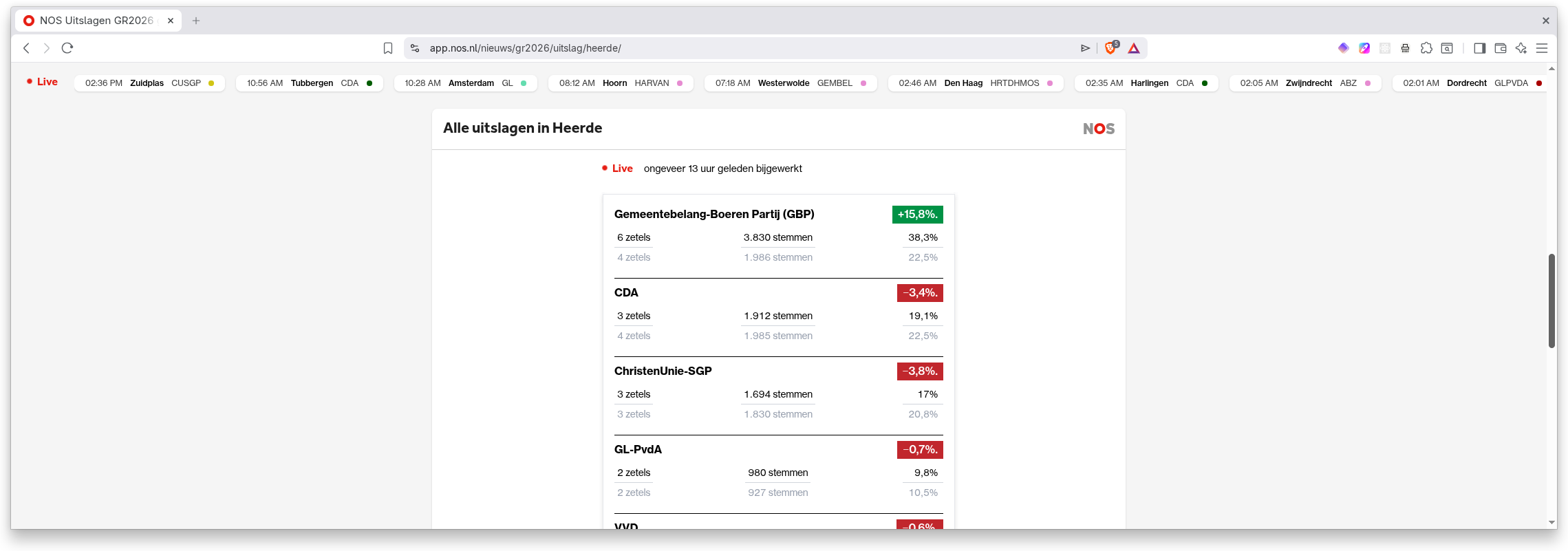Click '980 stemmen' for GL-PvdA

[777, 473]
